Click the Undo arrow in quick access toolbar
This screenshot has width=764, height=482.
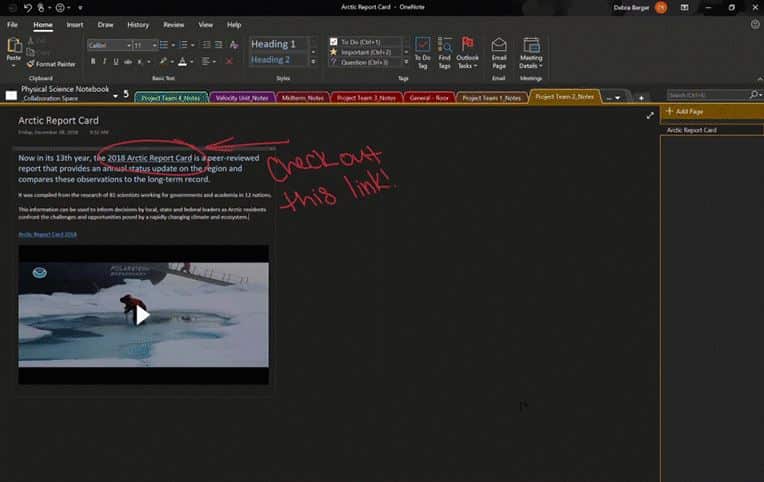tap(28, 7)
